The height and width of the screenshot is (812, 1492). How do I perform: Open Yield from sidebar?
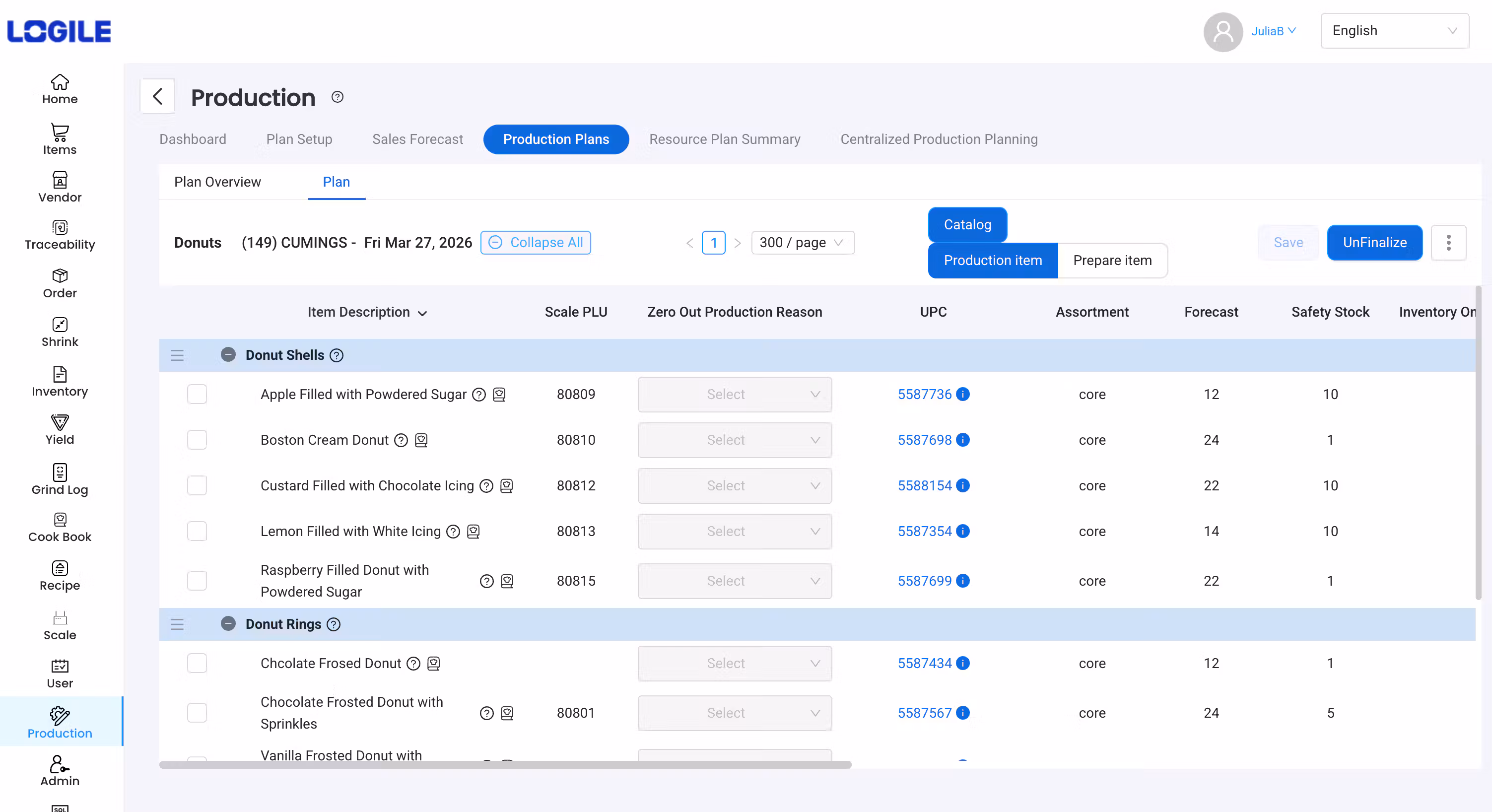tap(60, 430)
